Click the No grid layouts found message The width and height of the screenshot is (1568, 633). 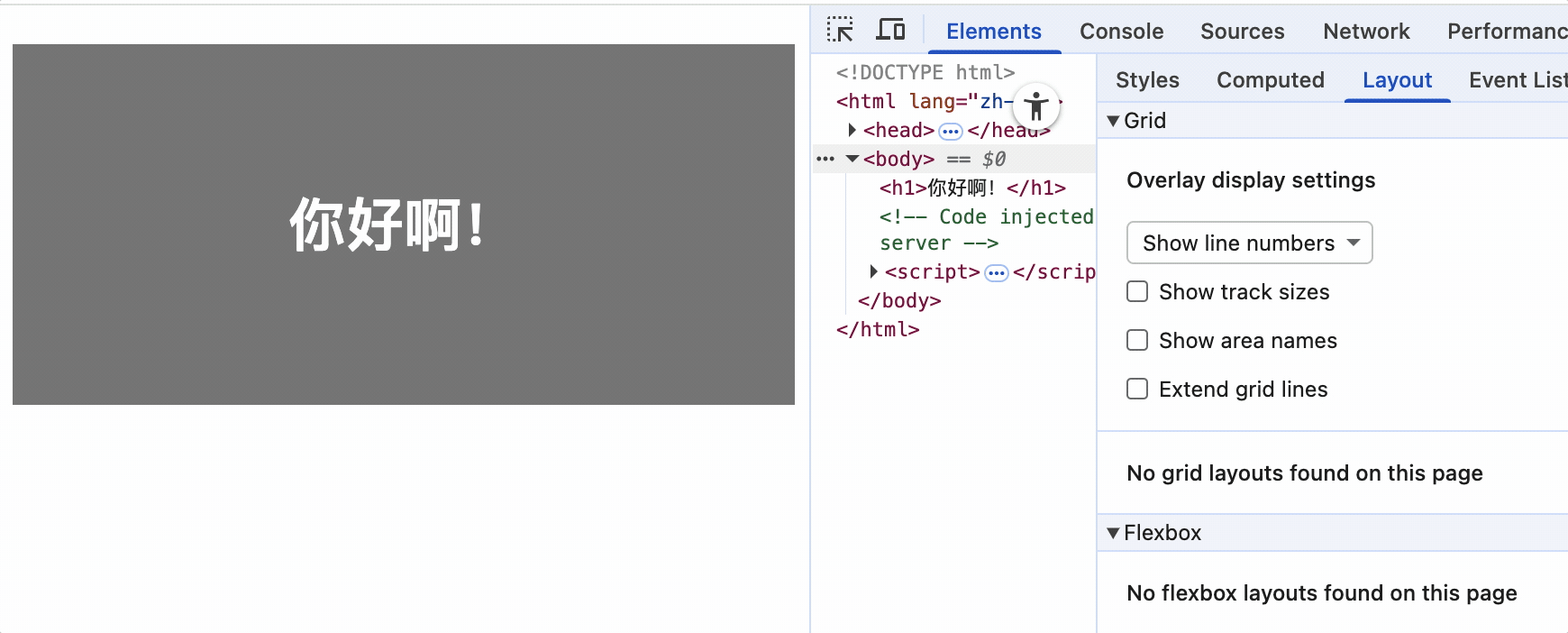coord(1304,473)
